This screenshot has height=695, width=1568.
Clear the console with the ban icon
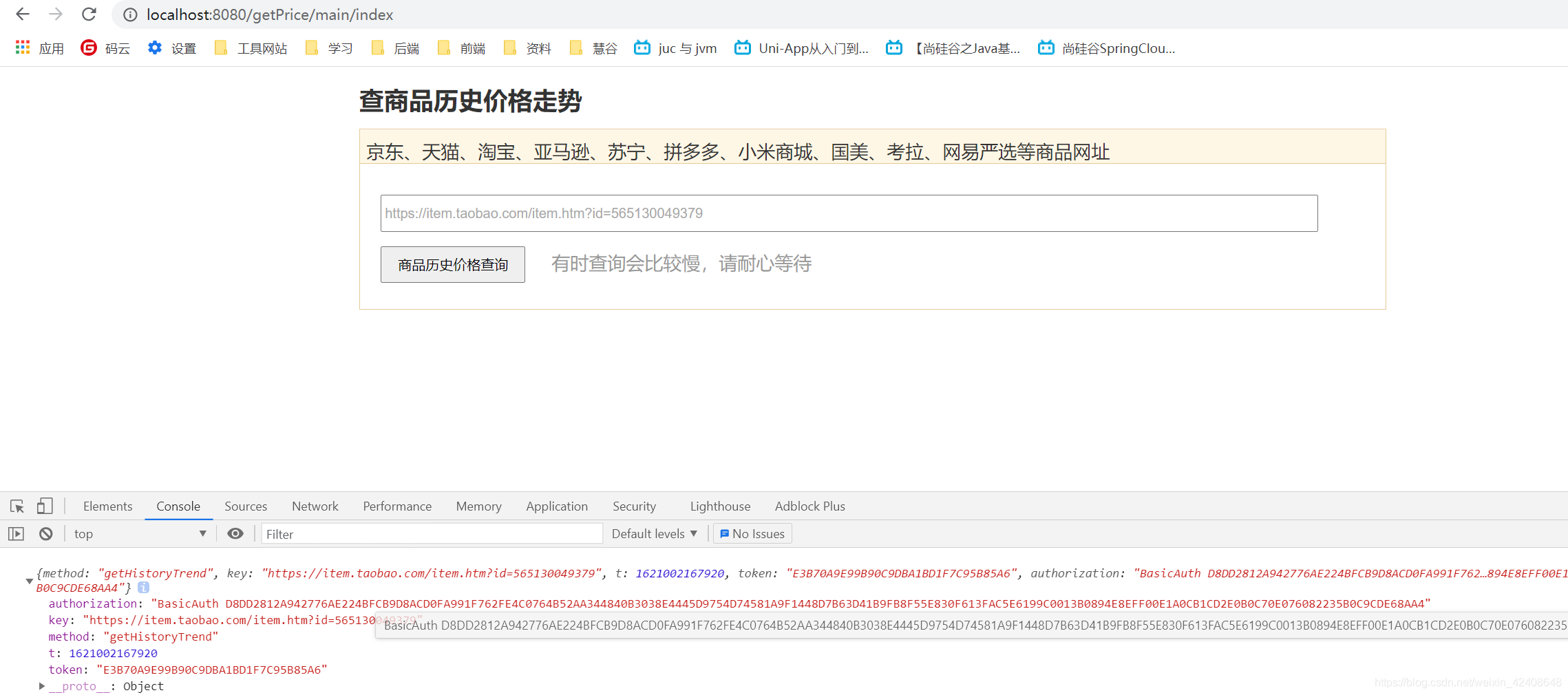[46, 534]
